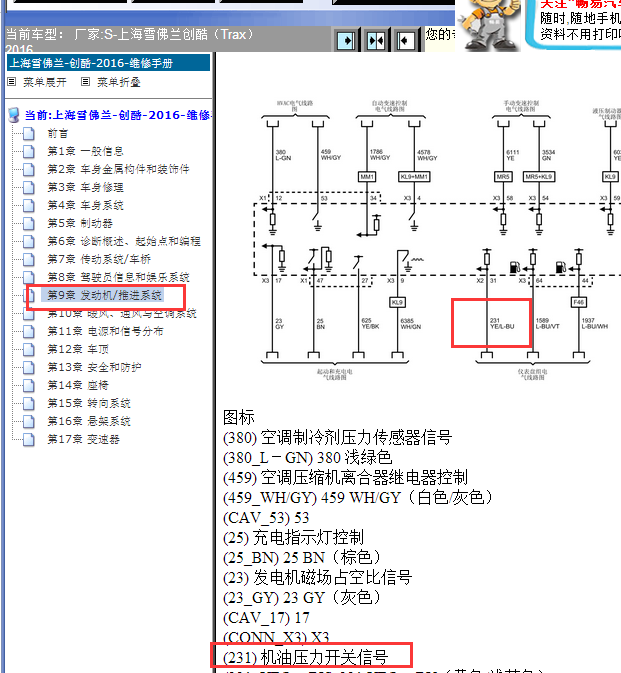Click legend line (231) 机油压力开关信号
The image size is (621, 673).
pyautogui.click(x=306, y=657)
